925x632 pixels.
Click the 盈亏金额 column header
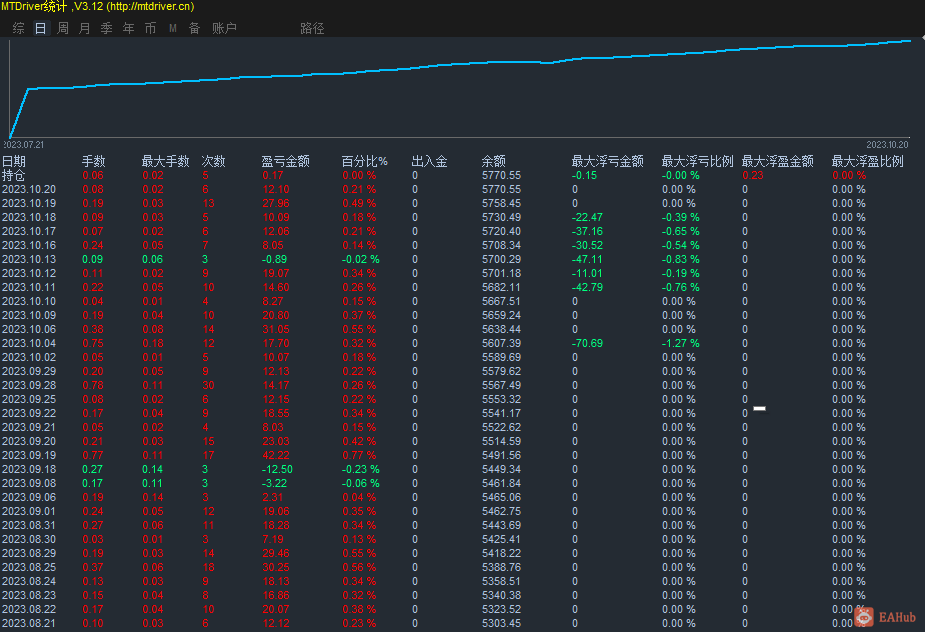pyautogui.click(x=285, y=161)
